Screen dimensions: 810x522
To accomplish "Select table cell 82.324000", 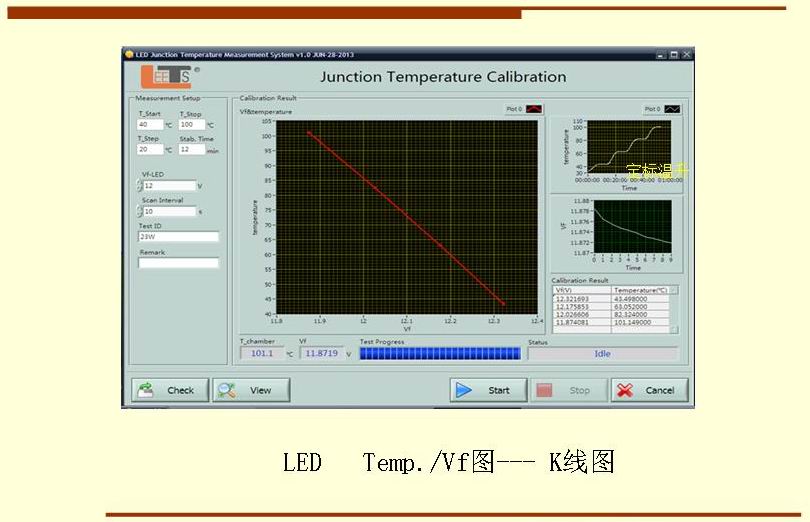I will tap(641, 314).
